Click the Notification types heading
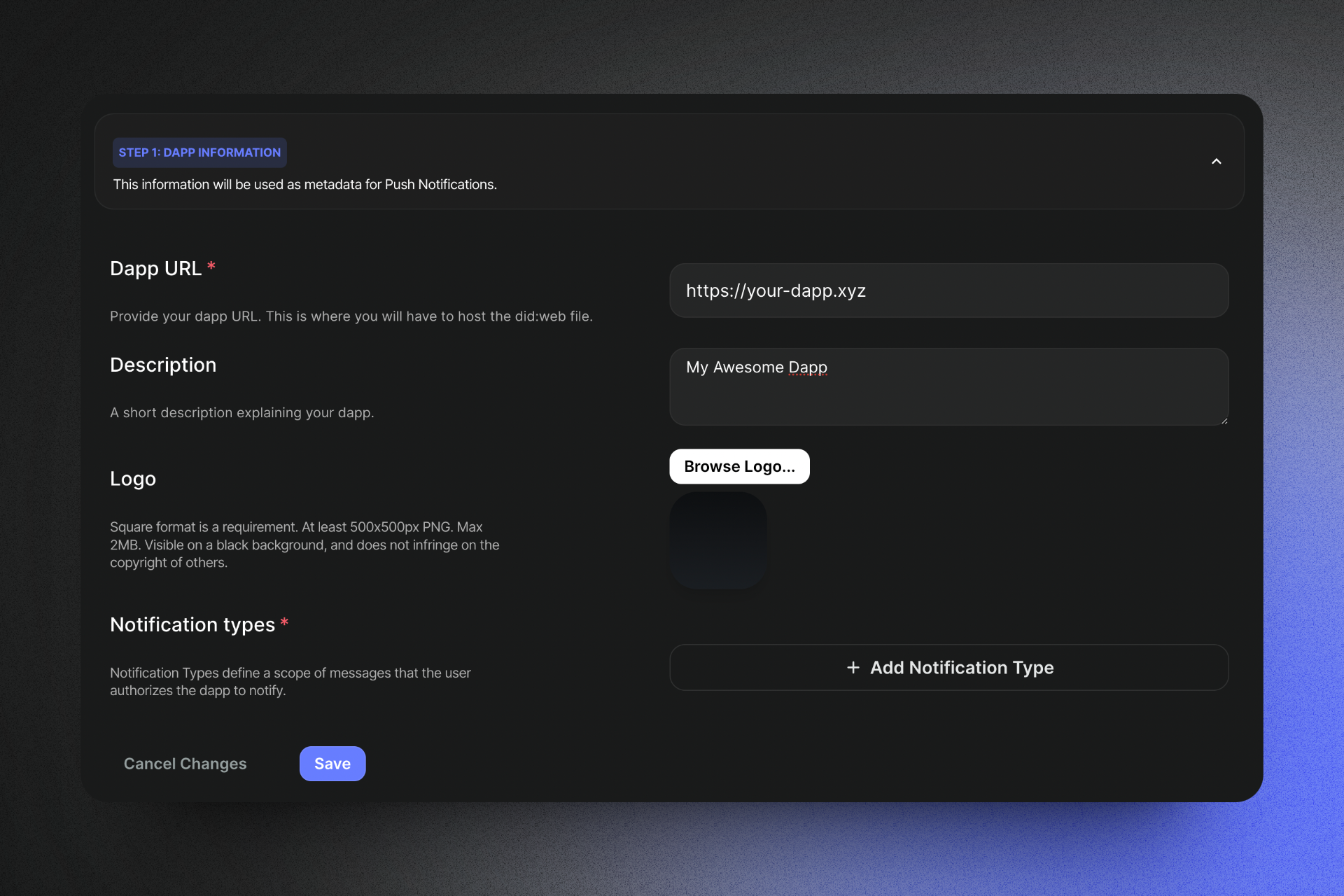The height and width of the screenshot is (896, 1344). 192,624
